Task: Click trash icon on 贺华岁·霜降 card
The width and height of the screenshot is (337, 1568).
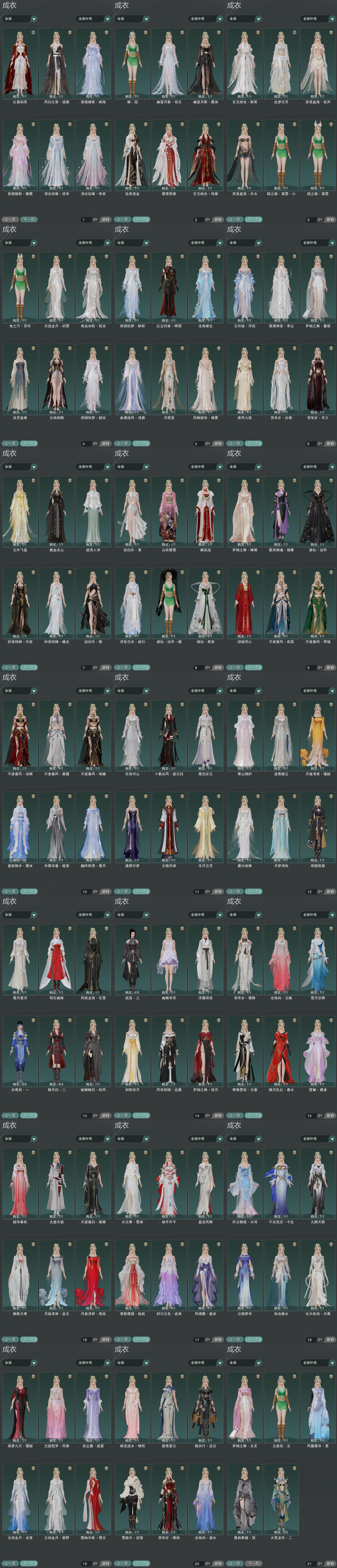Action: point(258,928)
